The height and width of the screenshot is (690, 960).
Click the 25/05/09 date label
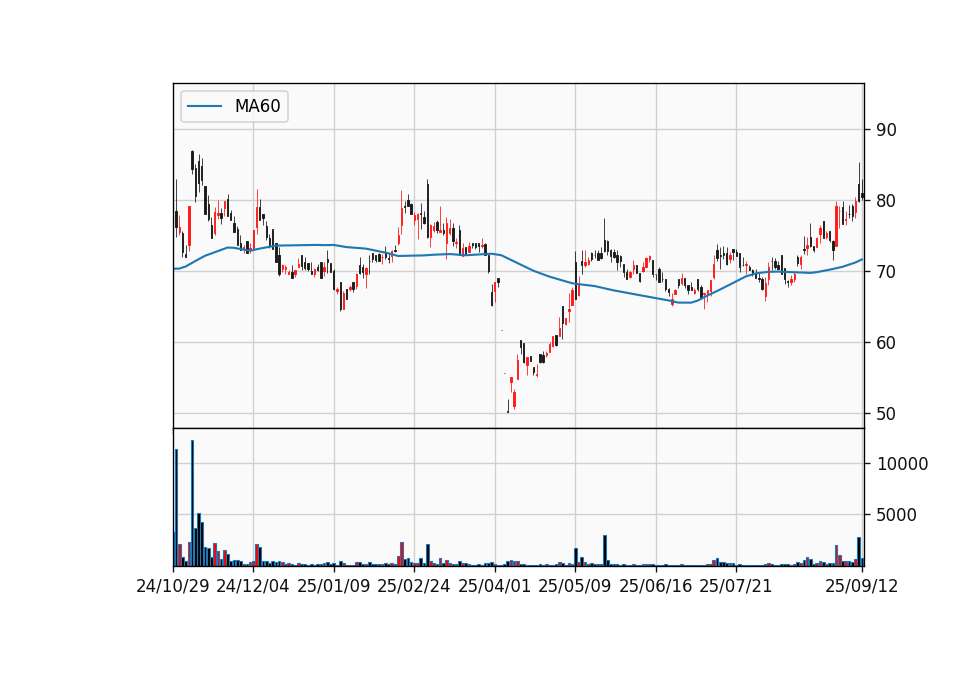tap(575, 586)
